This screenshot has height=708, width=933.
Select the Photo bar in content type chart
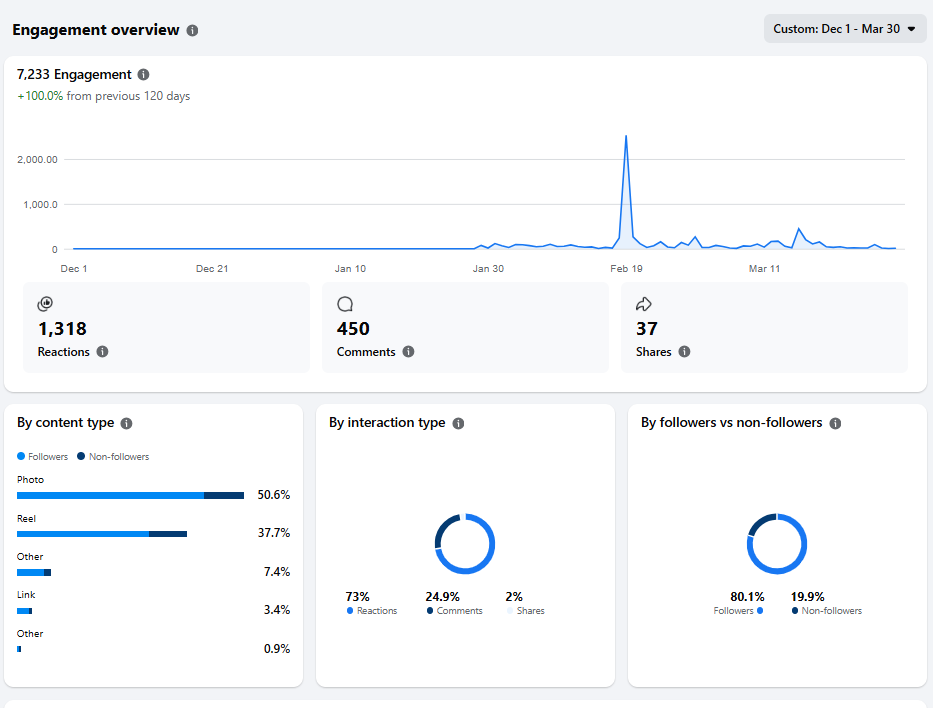coord(130,494)
